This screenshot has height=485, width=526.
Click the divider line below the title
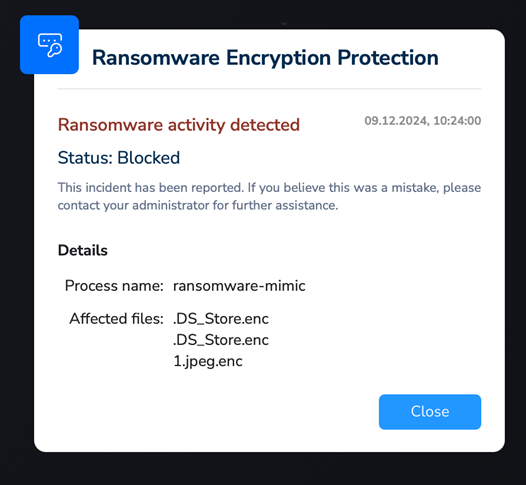click(269, 89)
